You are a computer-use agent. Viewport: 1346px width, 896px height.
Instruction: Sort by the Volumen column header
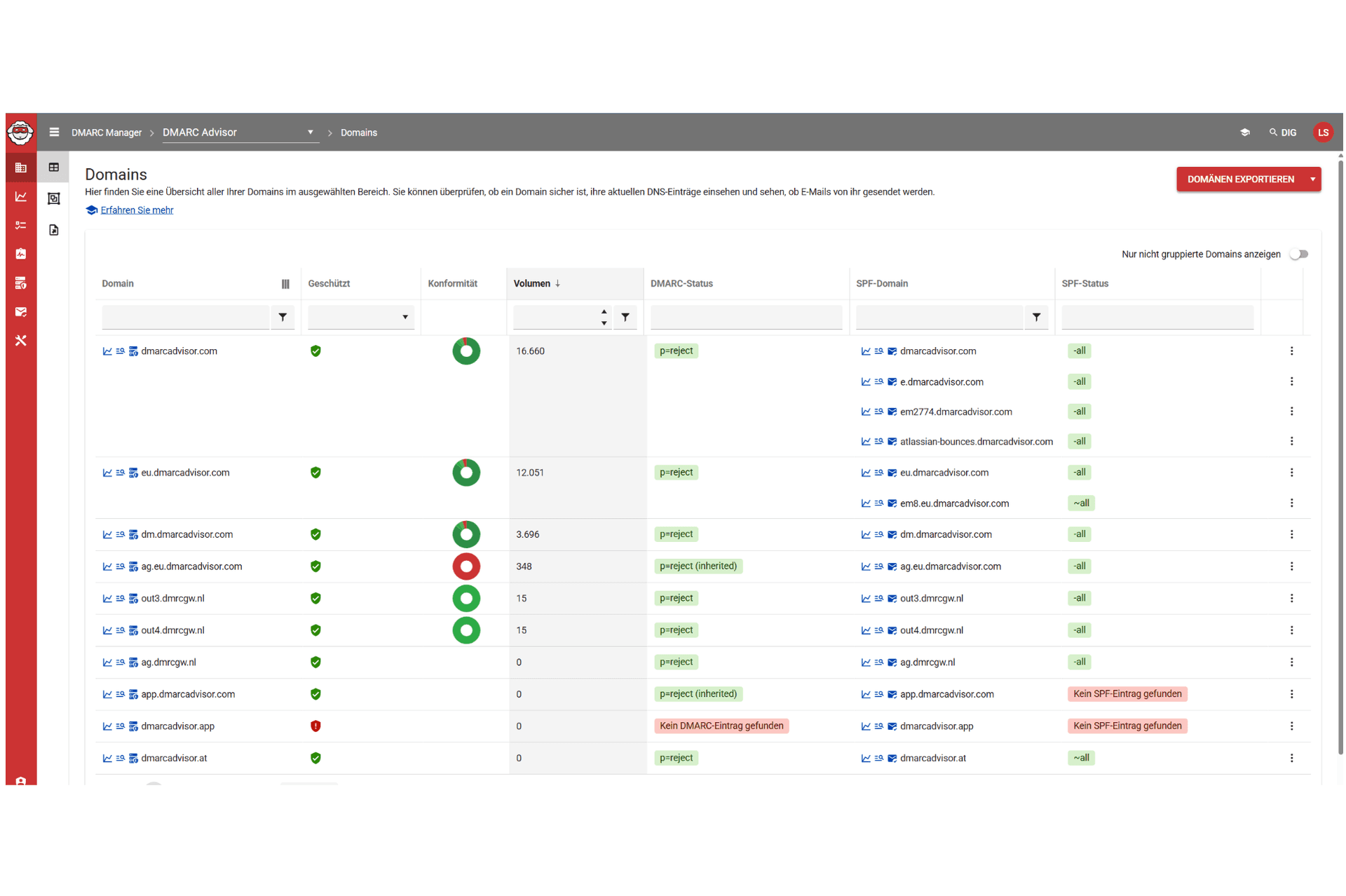pyautogui.click(x=532, y=284)
